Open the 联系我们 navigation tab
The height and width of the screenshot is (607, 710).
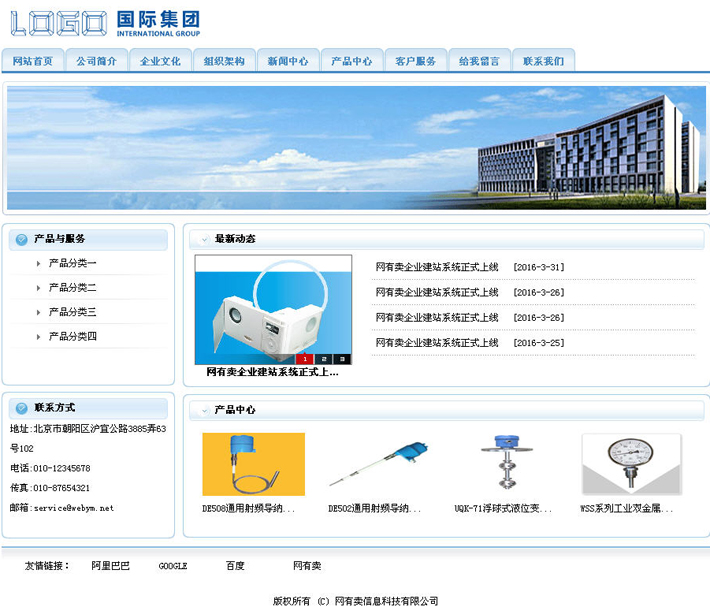pos(543,61)
